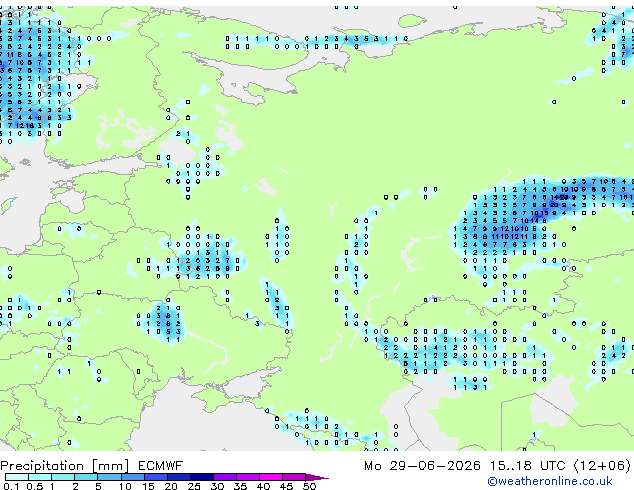Click the 'ECMWF' model label
Screen dimensions: 634x490
pyautogui.click(x=161, y=466)
